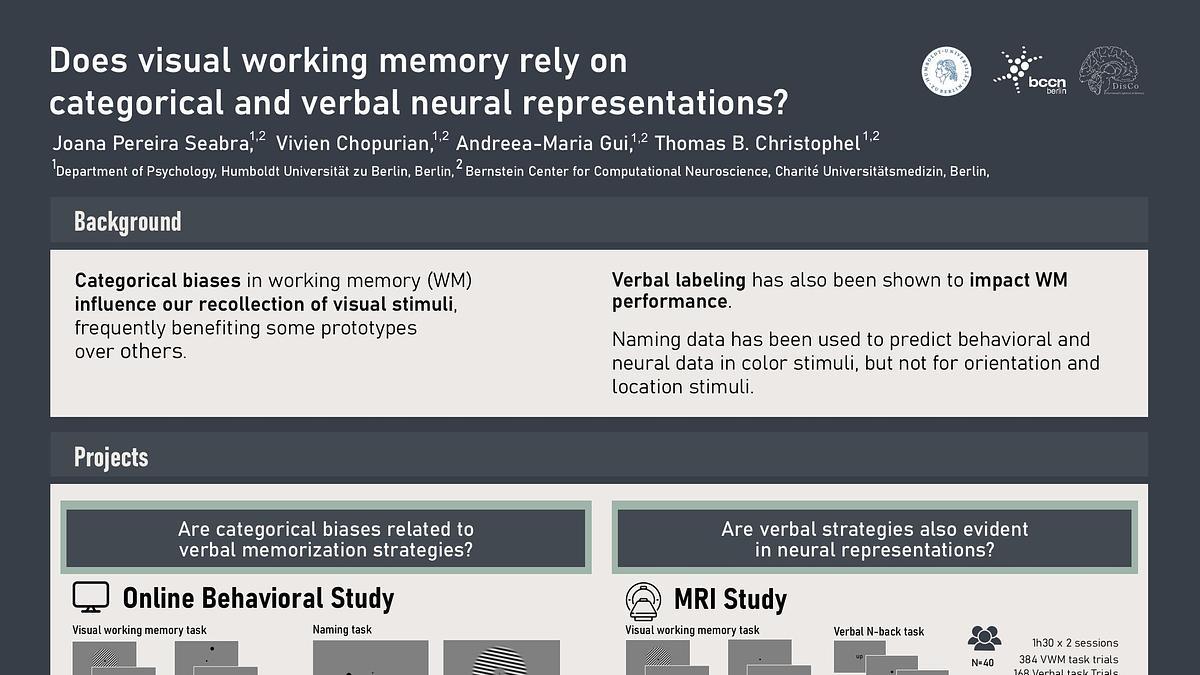Click the Verbal N-back task label
The image size is (1200, 675).
click(879, 631)
